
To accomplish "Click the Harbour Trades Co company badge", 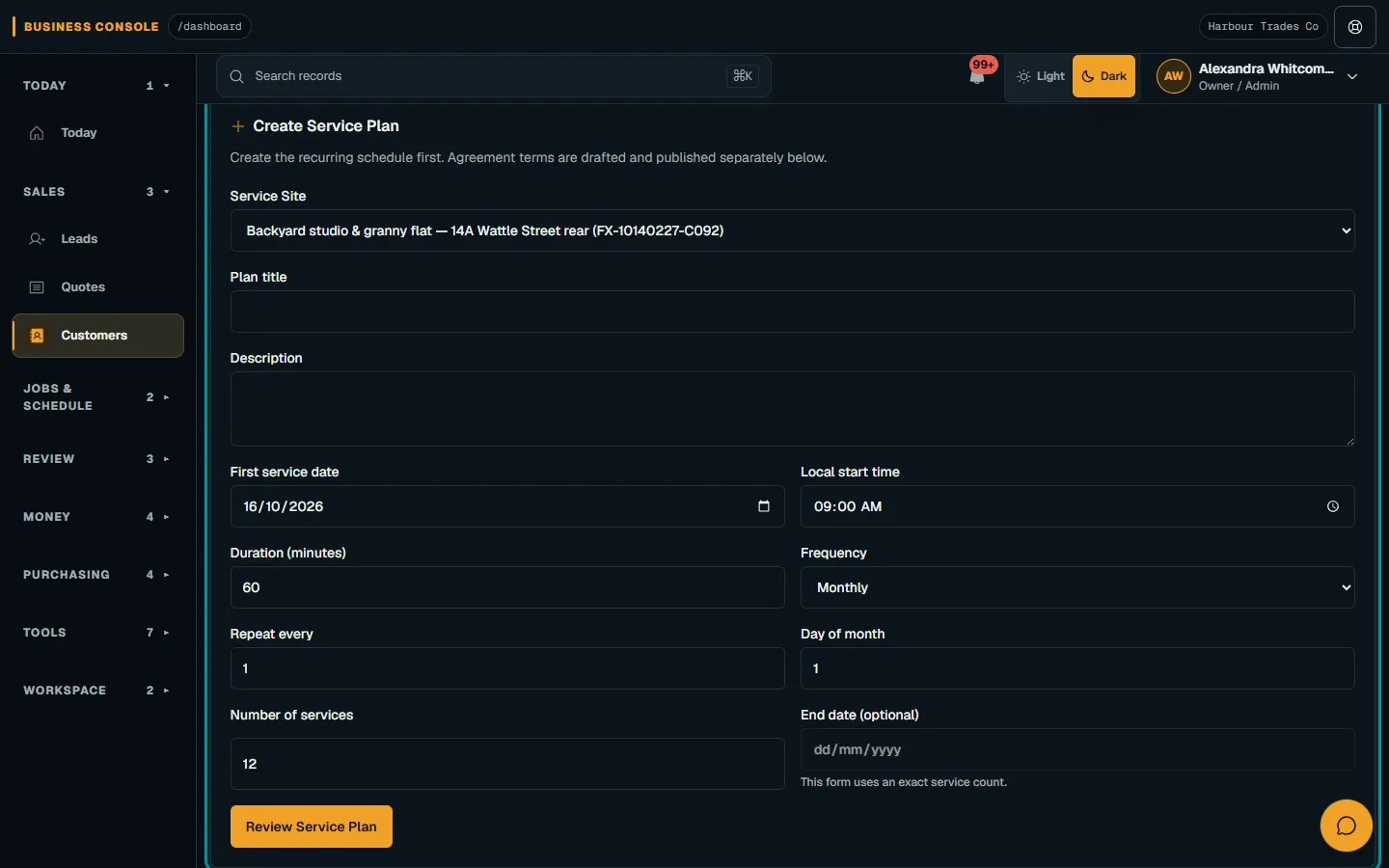I will click(x=1263, y=27).
